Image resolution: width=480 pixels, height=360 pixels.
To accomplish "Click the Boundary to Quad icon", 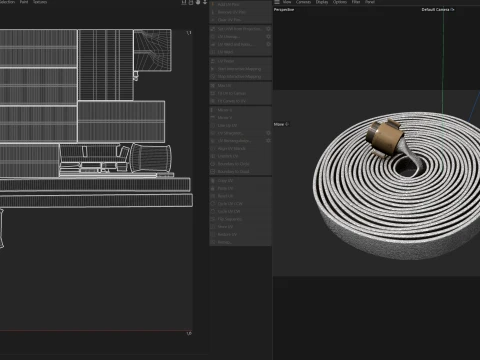I will coord(213,171).
